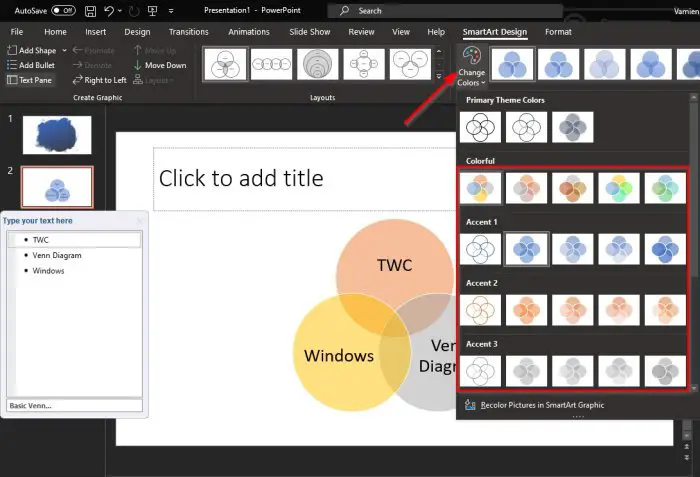The image size is (700, 477).
Task: Start presentation from beginning icon
Action: pos(152,11)
